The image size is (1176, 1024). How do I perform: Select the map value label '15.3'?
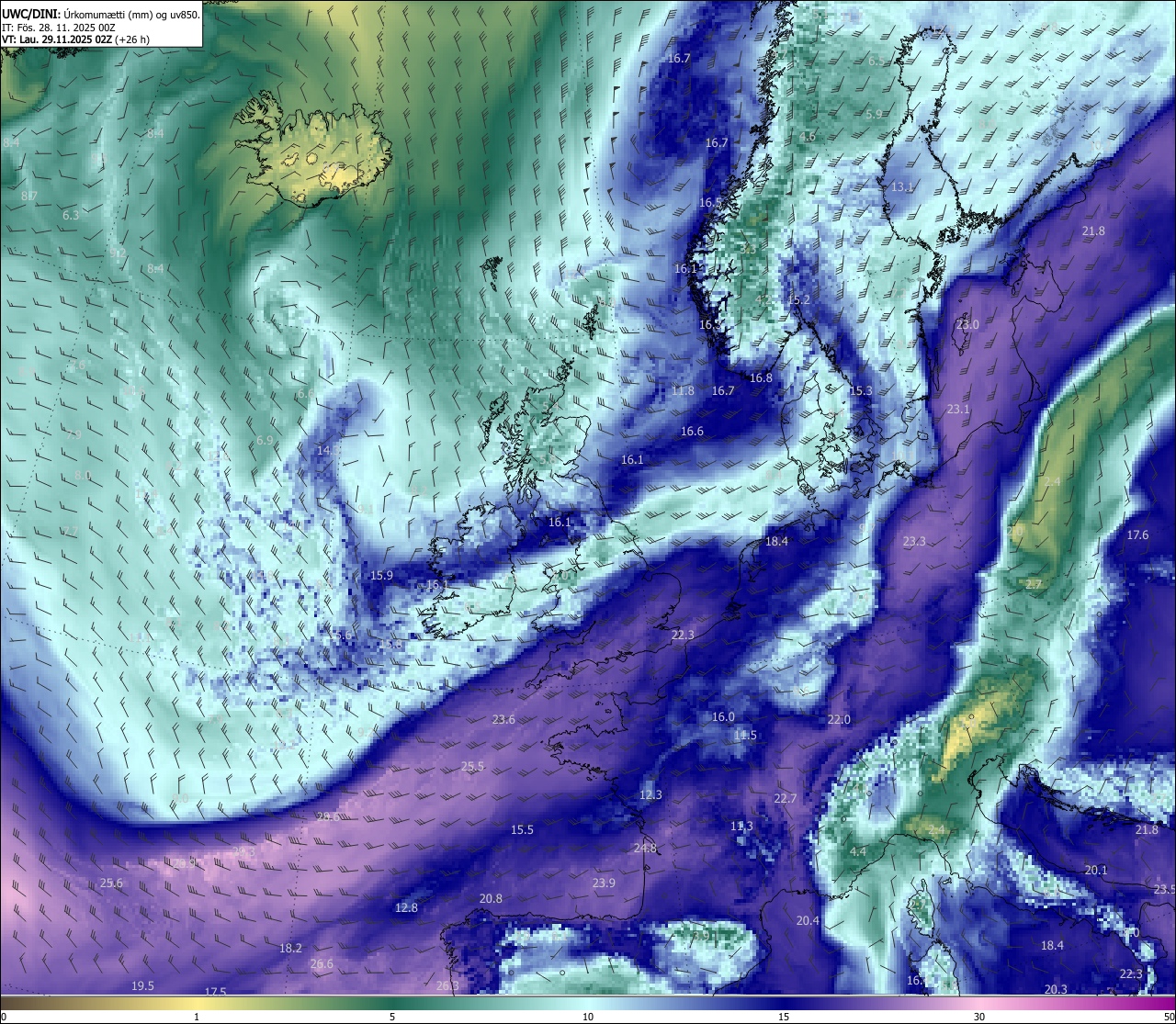(x=860, y=390)
